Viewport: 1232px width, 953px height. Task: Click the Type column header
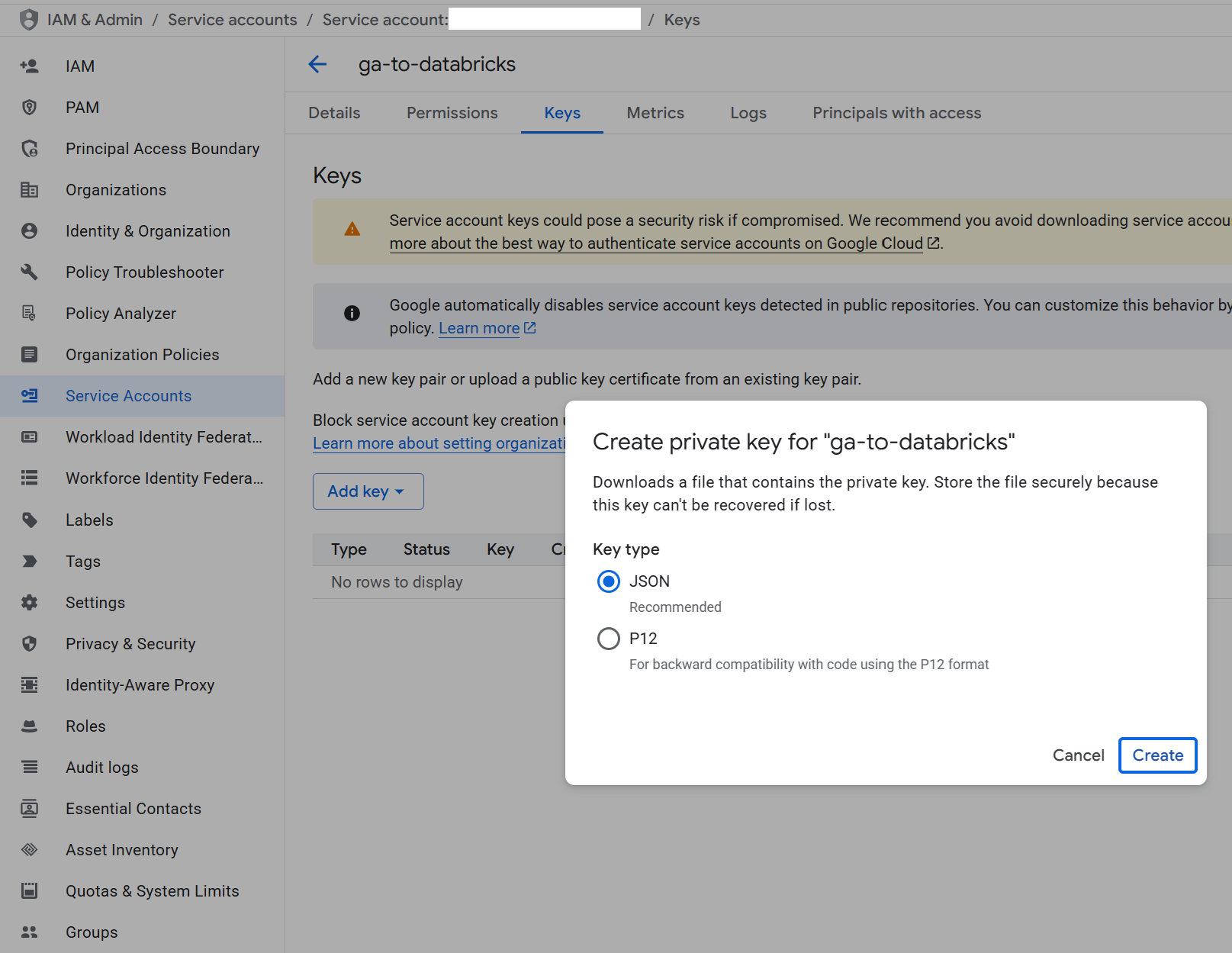349,549
